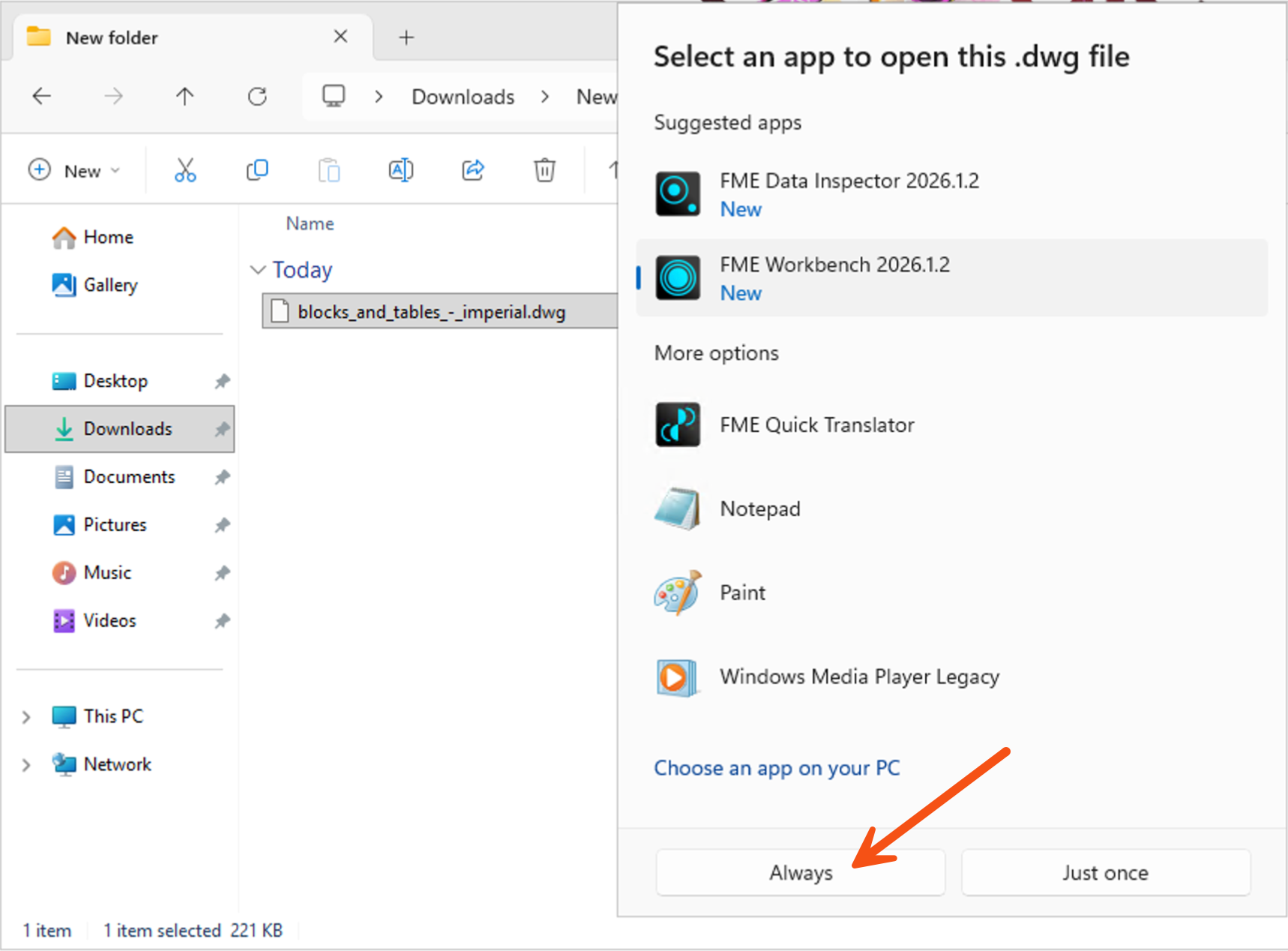Click the Share icon in toolbar
The image size is (1288, 951).
473,170
